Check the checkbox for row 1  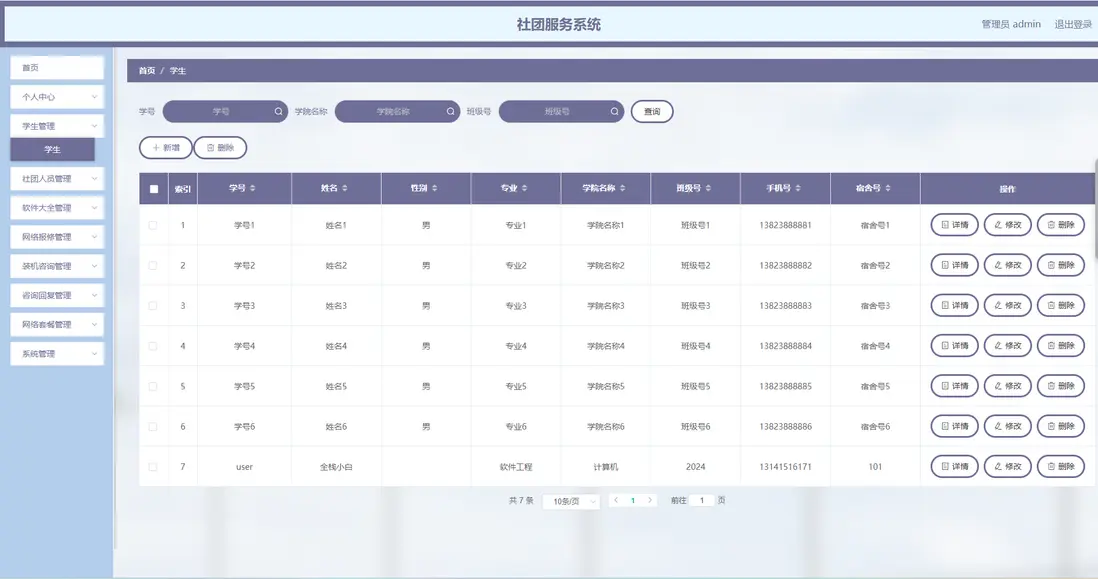coord(153,225)
